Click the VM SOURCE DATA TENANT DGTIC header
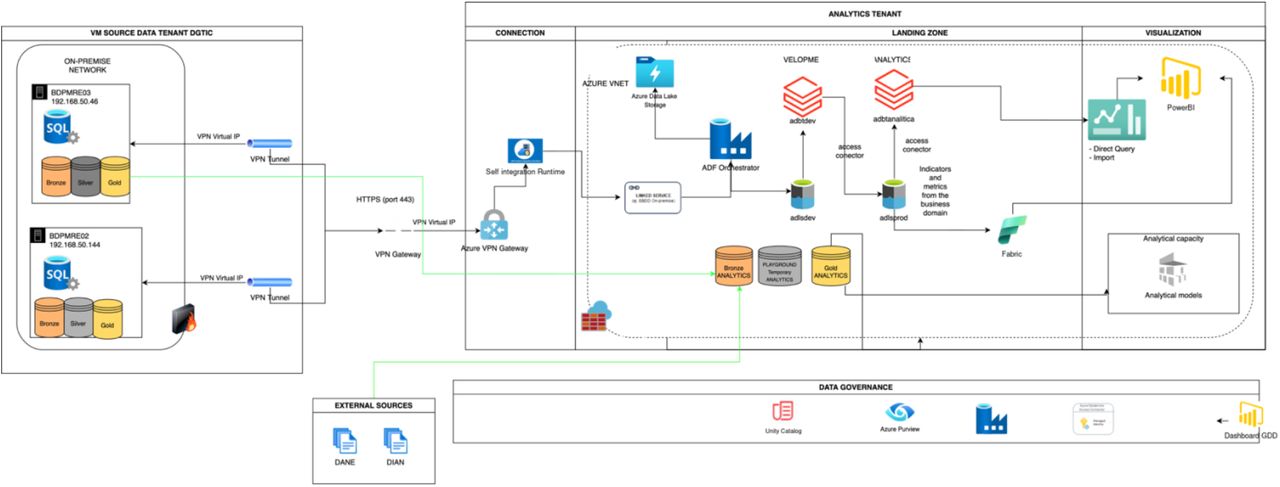This screenshot has width=1280, height=487. point(150,33)
